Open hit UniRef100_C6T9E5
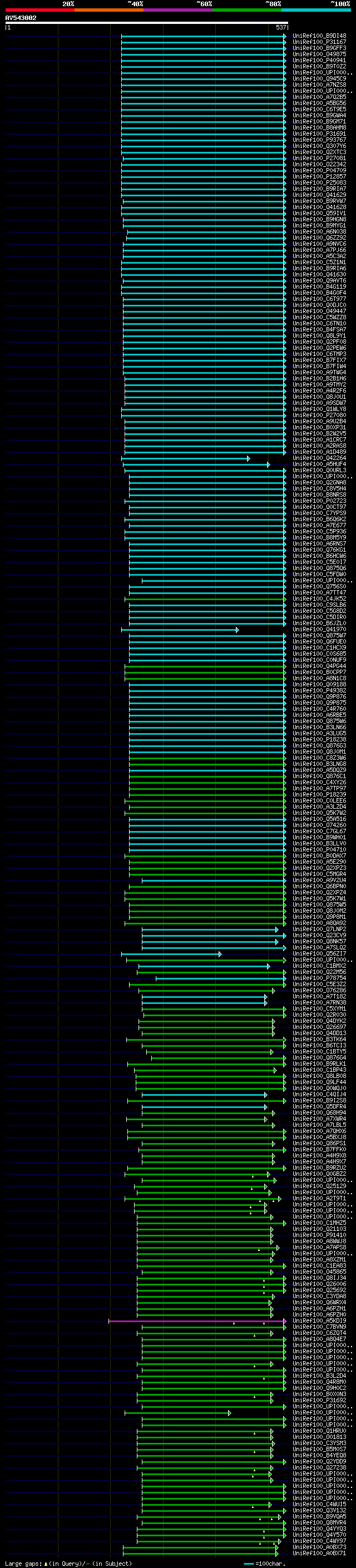This screenshot has height=1568, width=356. pos(319,109)
